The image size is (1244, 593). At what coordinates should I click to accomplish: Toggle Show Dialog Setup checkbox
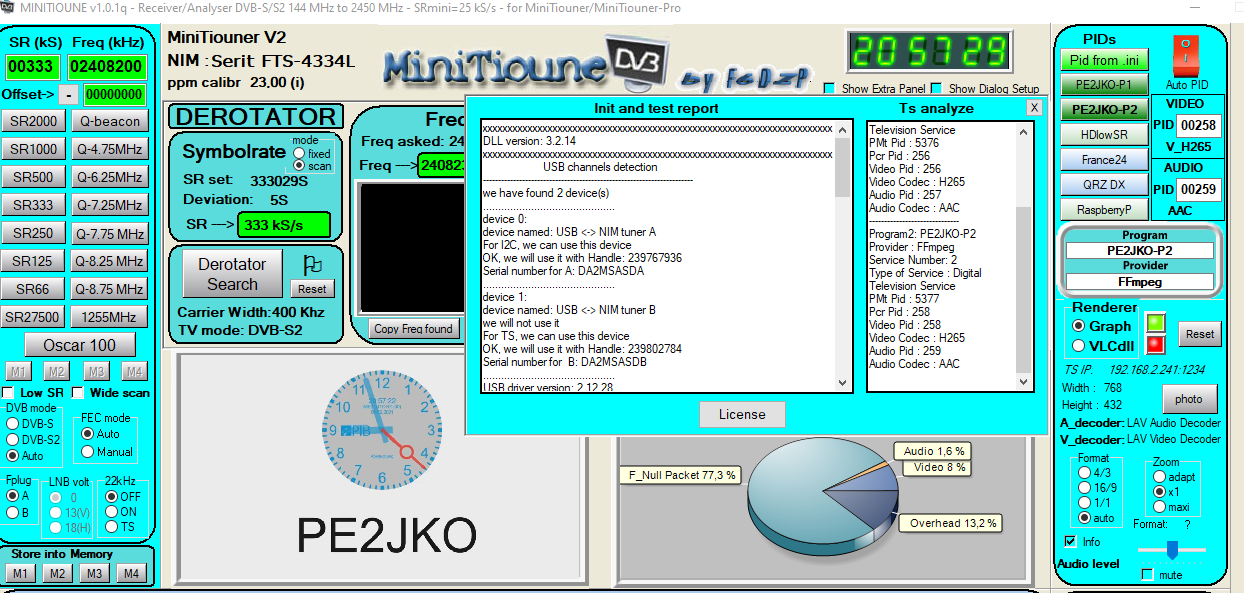936,89
